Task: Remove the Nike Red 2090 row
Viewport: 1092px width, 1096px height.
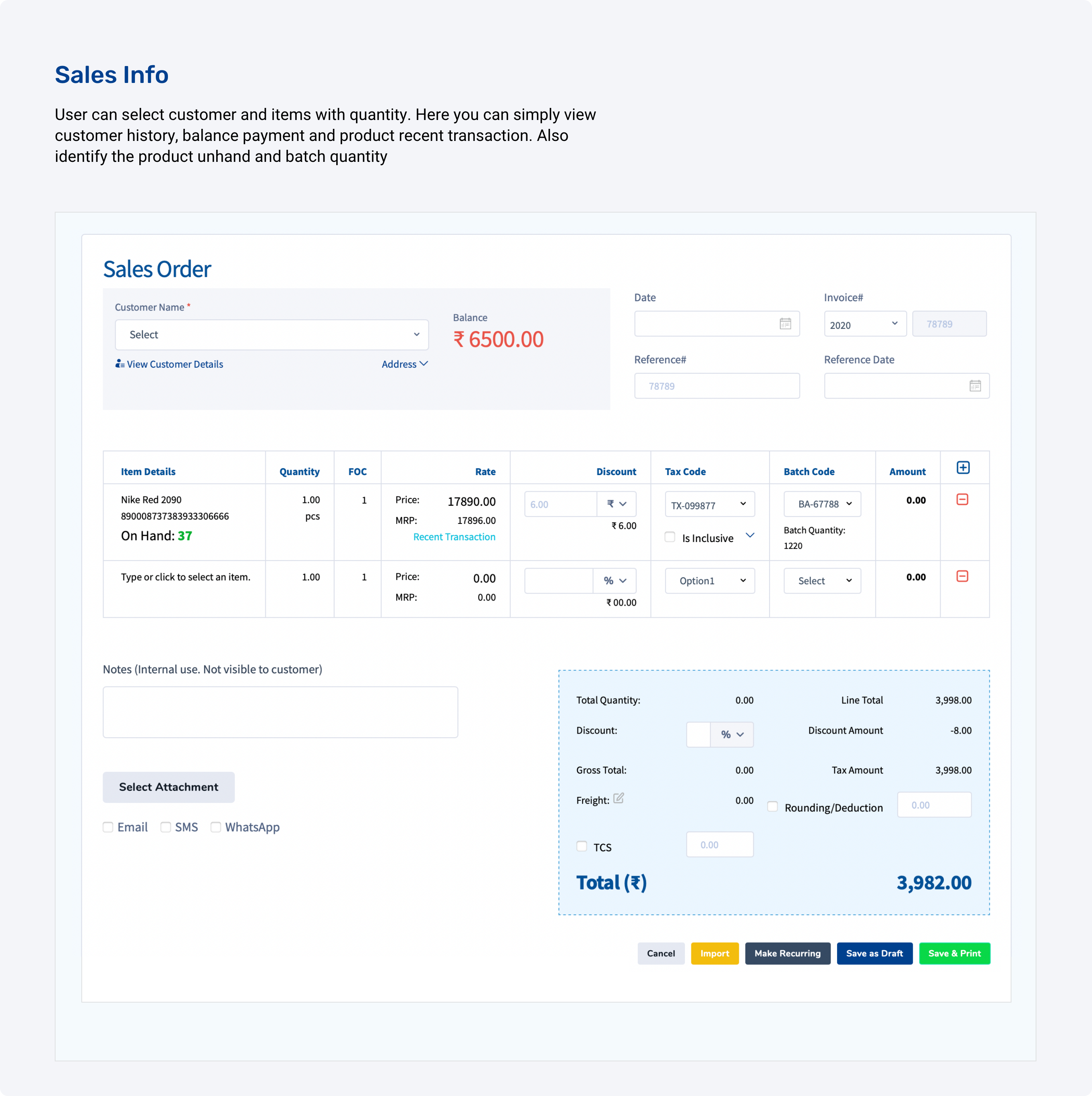Action: pos(962,499)
